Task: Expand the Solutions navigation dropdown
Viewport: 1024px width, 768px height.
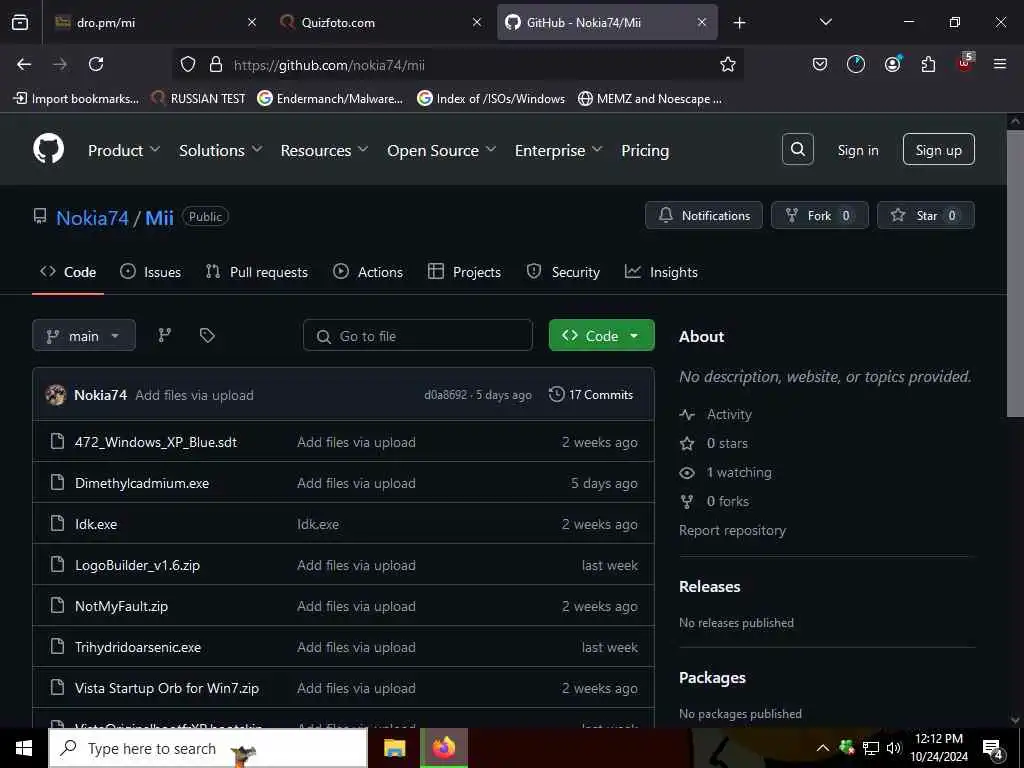Action: pyautogui.click(x=221, y=150)
